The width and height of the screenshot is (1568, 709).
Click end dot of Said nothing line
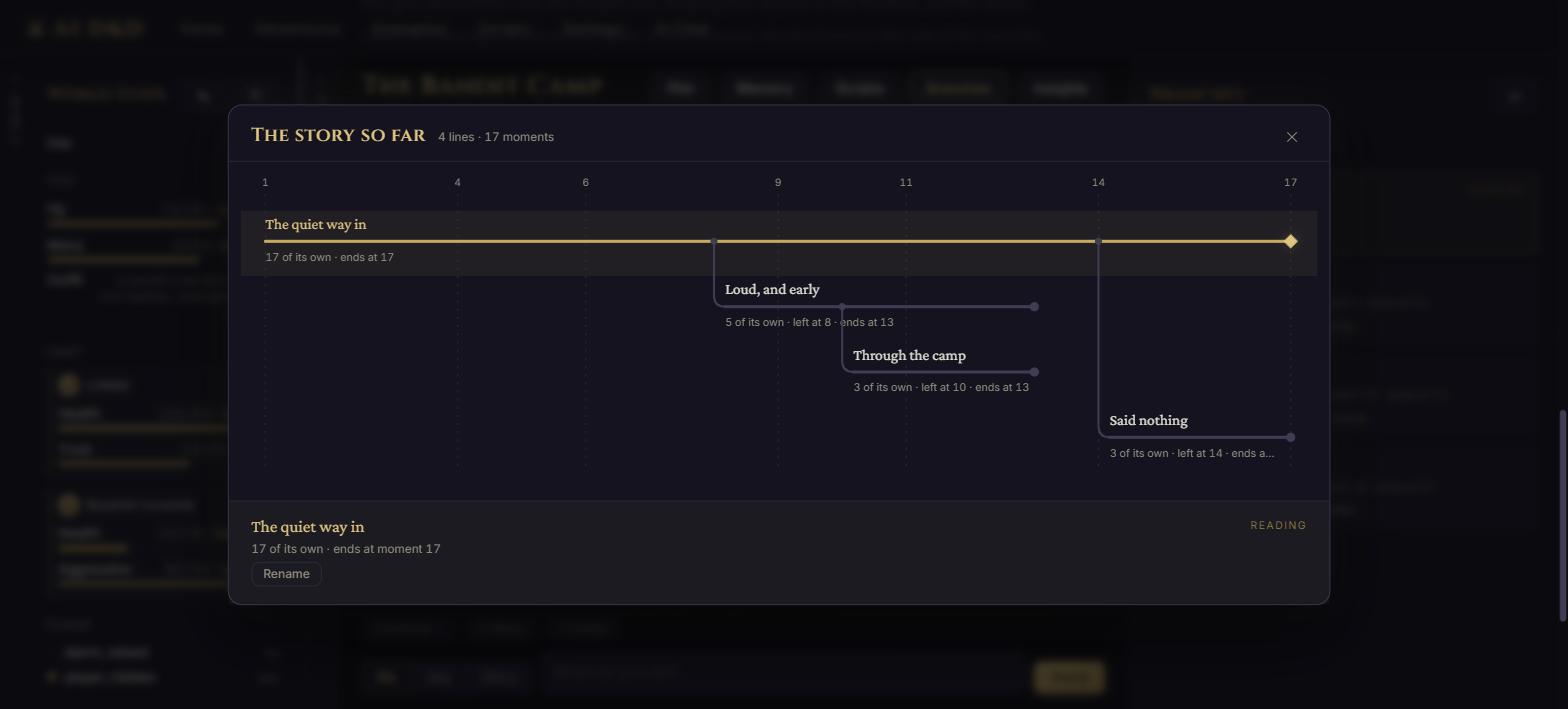click(x=1290, y=437)
